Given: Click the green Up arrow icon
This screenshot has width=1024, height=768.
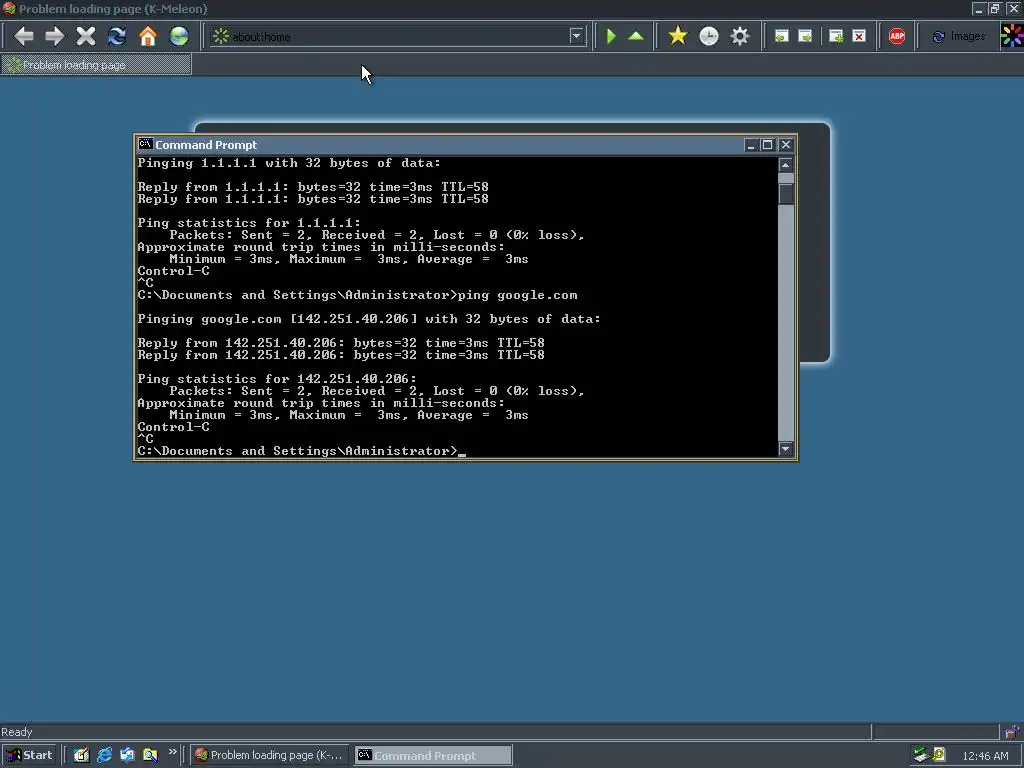Looking at the screenshot, I should (x=635, y=36).
